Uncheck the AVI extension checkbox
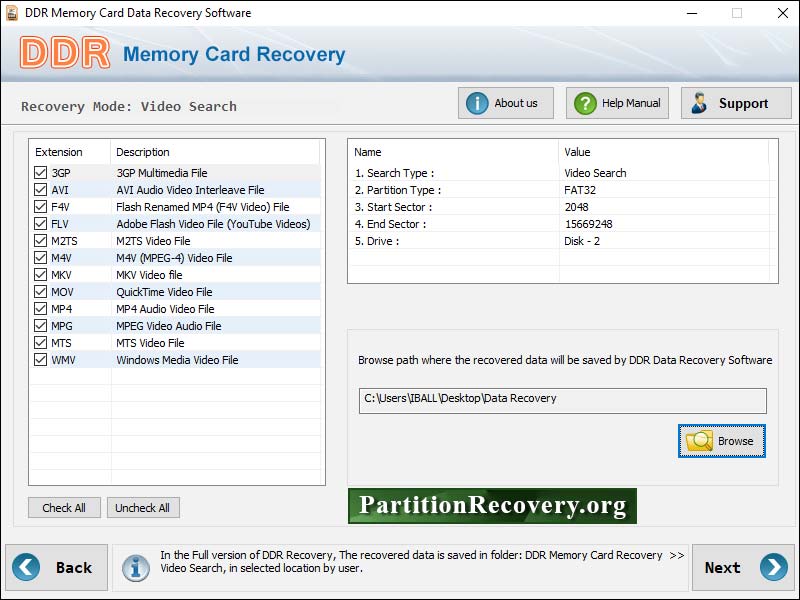The image size is (800, 600). (40, 190)
